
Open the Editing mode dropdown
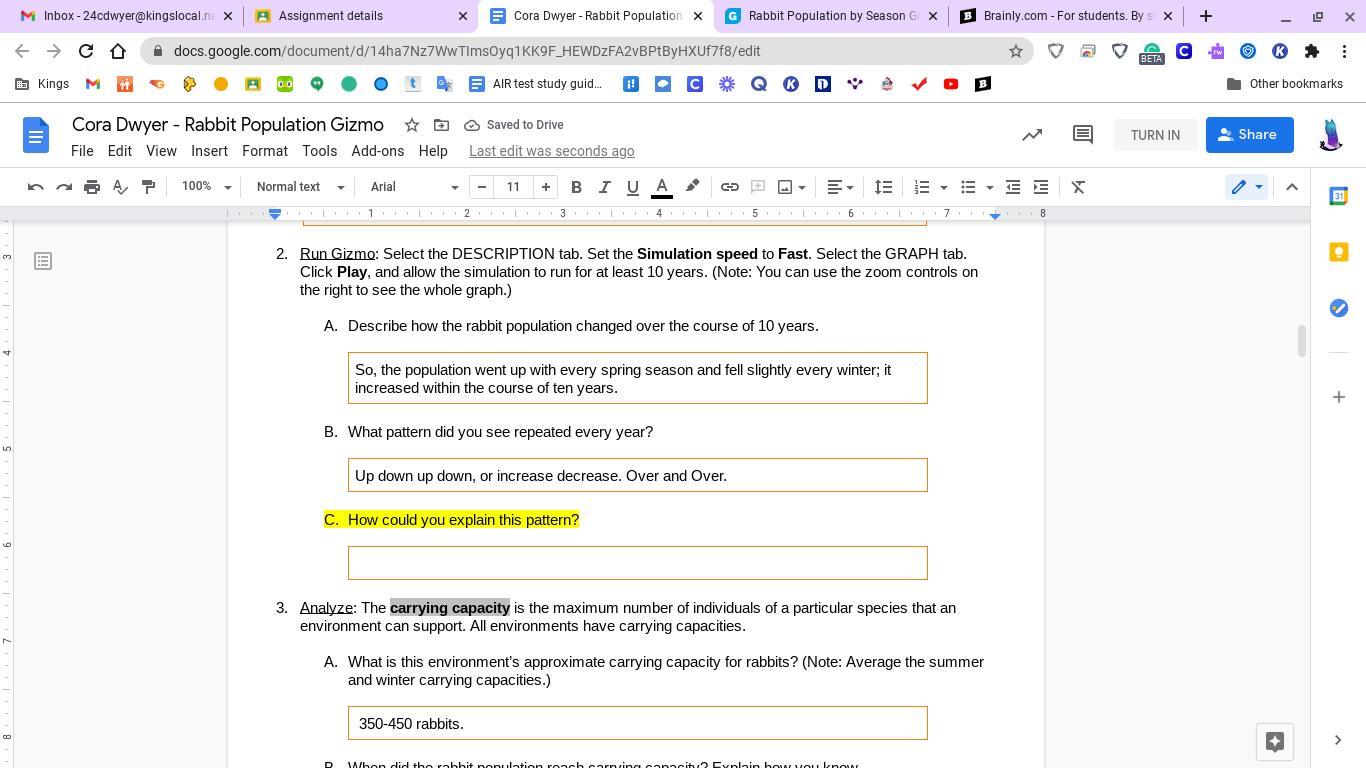pyautogui.click(x=1246, y=187)
